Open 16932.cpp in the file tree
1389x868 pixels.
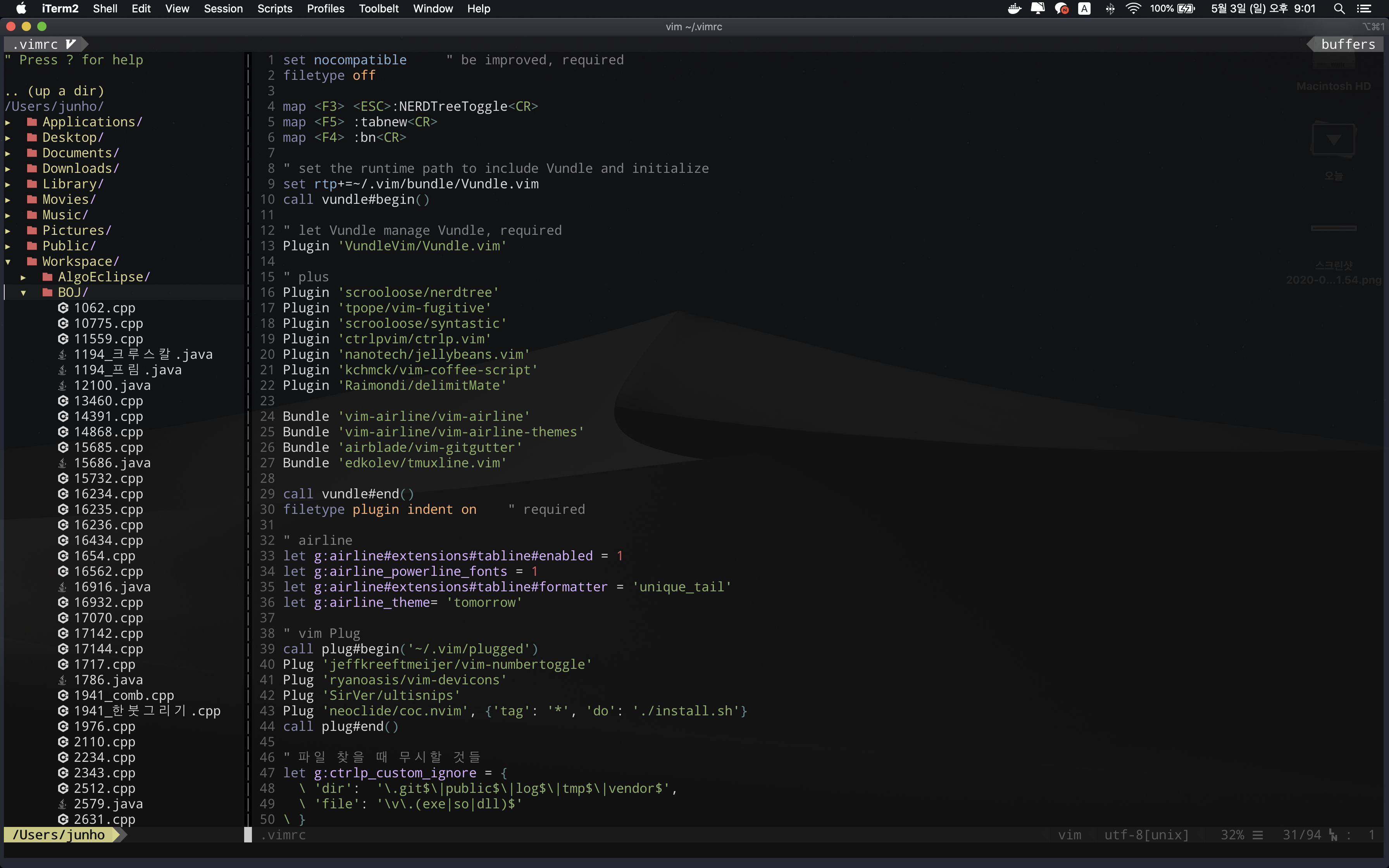tap(108, 603)
